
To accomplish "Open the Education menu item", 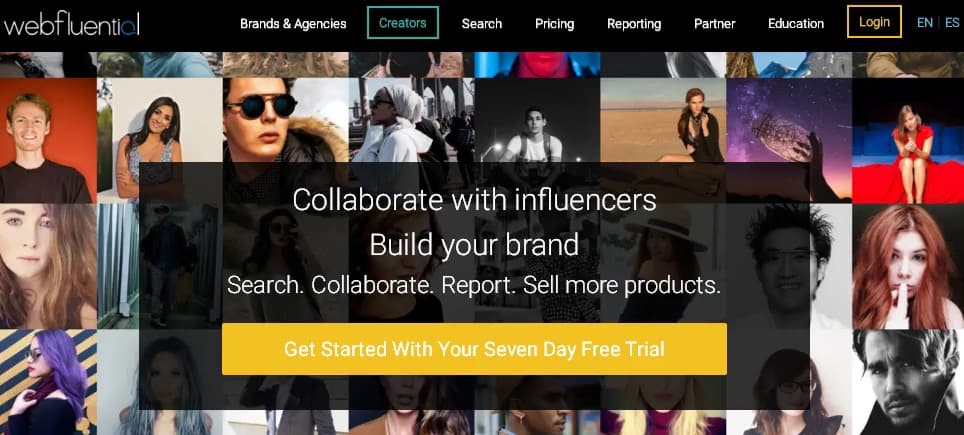I will click(x=796, y=24).
